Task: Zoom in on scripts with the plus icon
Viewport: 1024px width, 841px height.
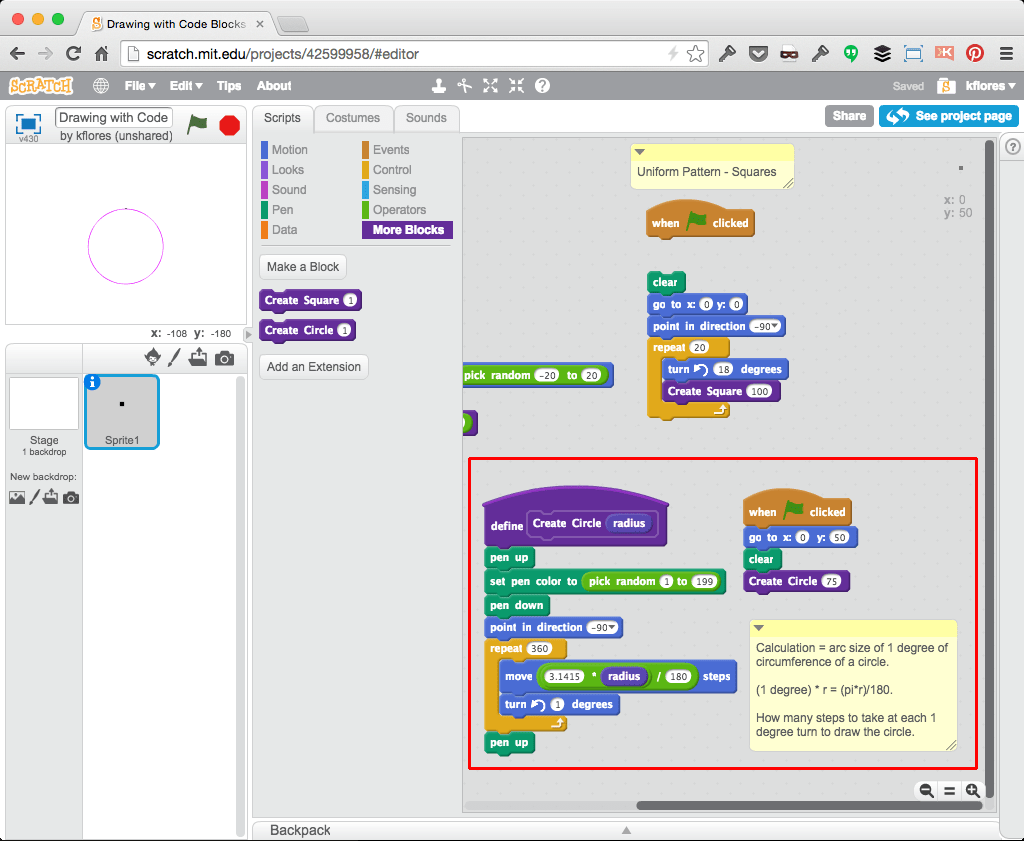Action: coord(971,791)
